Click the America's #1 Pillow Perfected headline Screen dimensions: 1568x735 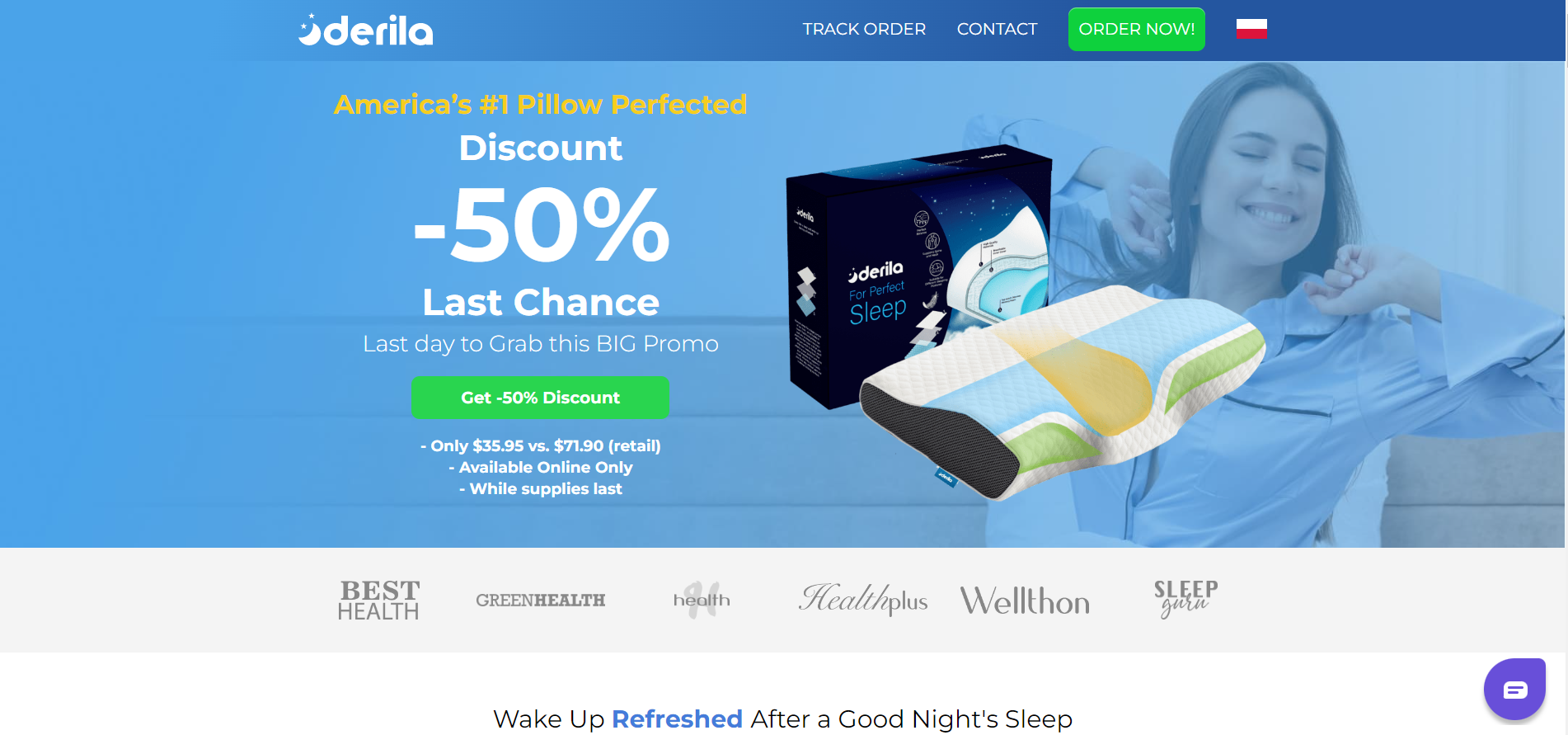coord(540,105)
